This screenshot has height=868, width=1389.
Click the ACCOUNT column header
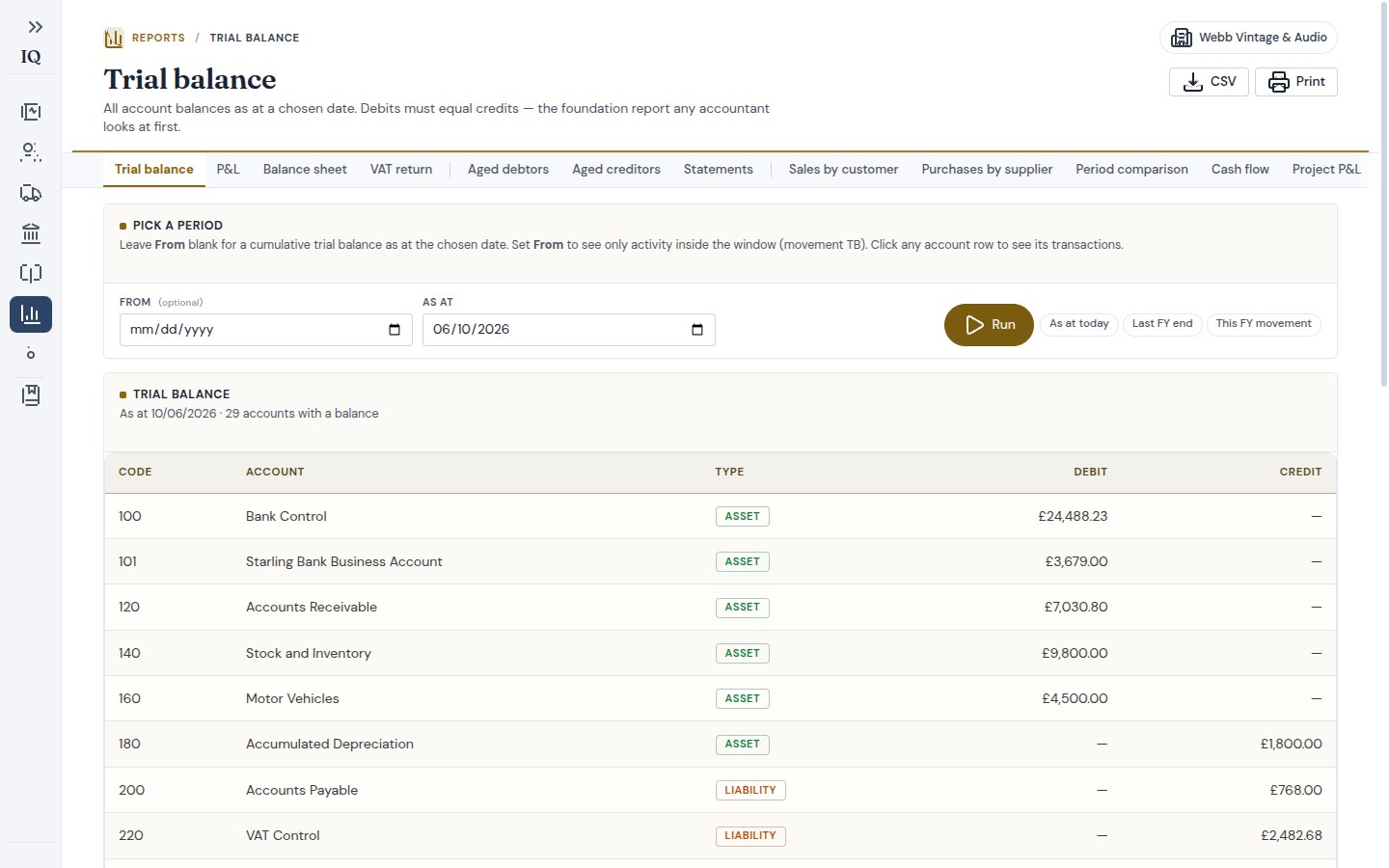275,473
